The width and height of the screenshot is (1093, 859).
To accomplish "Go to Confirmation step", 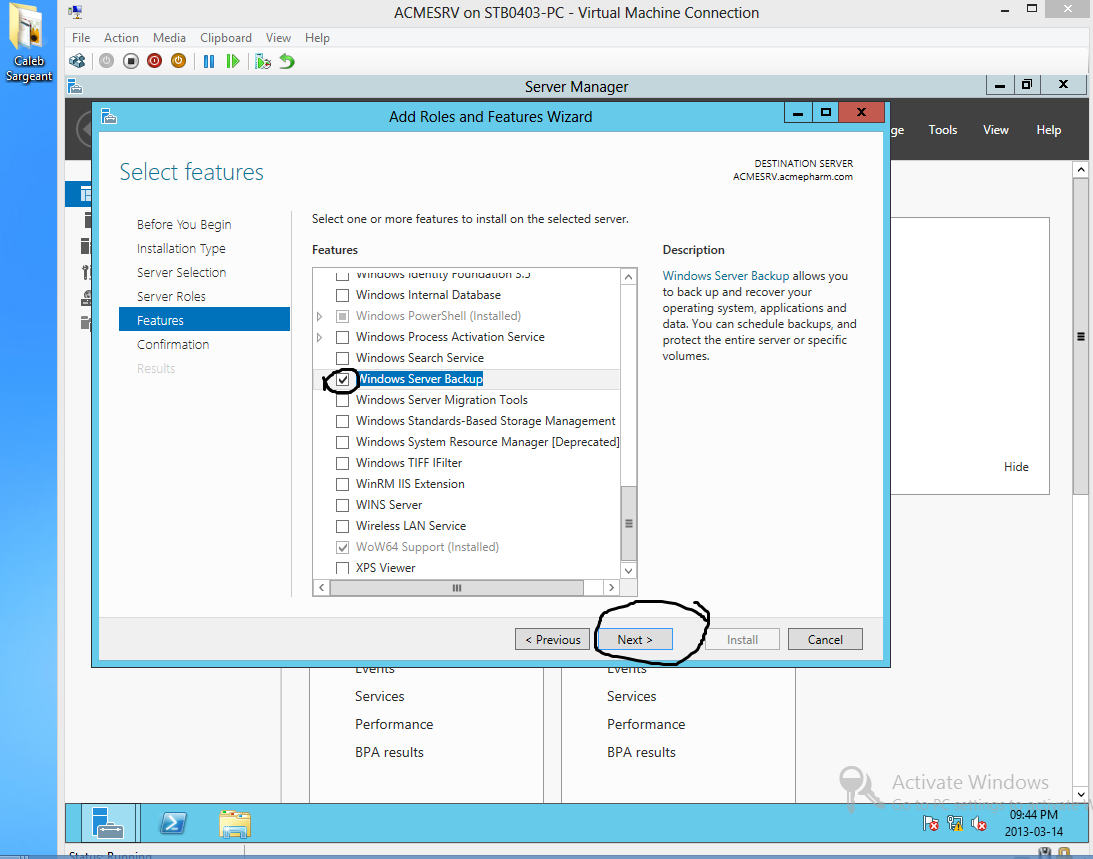I will [173, 344].
